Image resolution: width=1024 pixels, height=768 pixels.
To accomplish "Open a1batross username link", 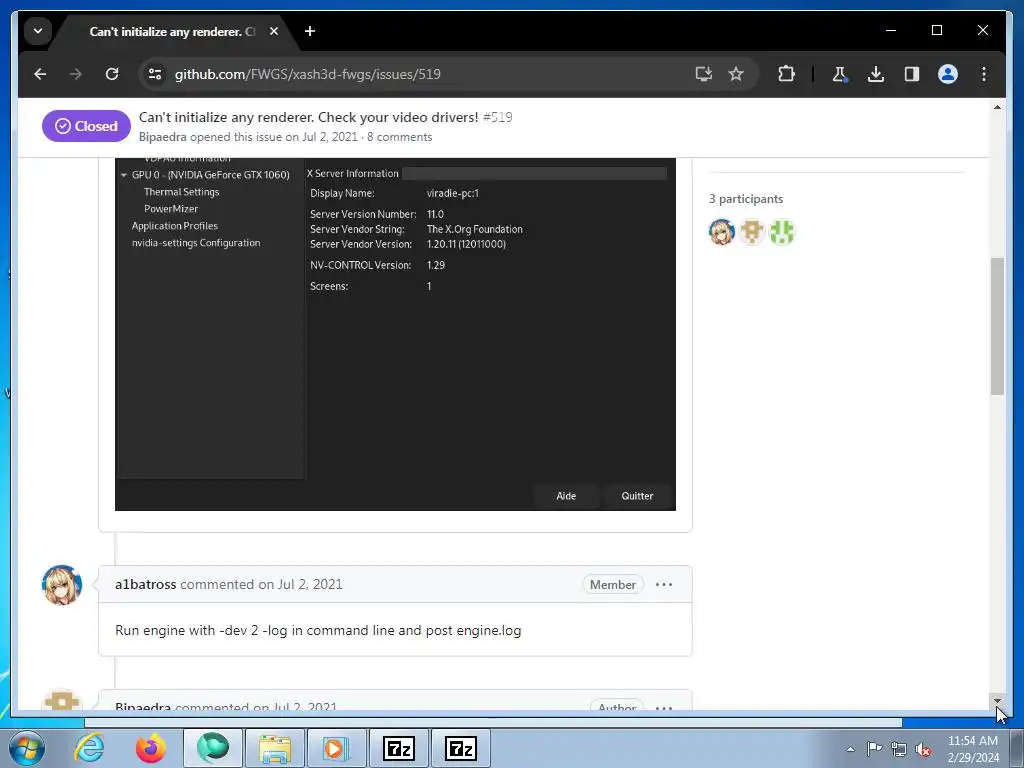I will point(146,584).
